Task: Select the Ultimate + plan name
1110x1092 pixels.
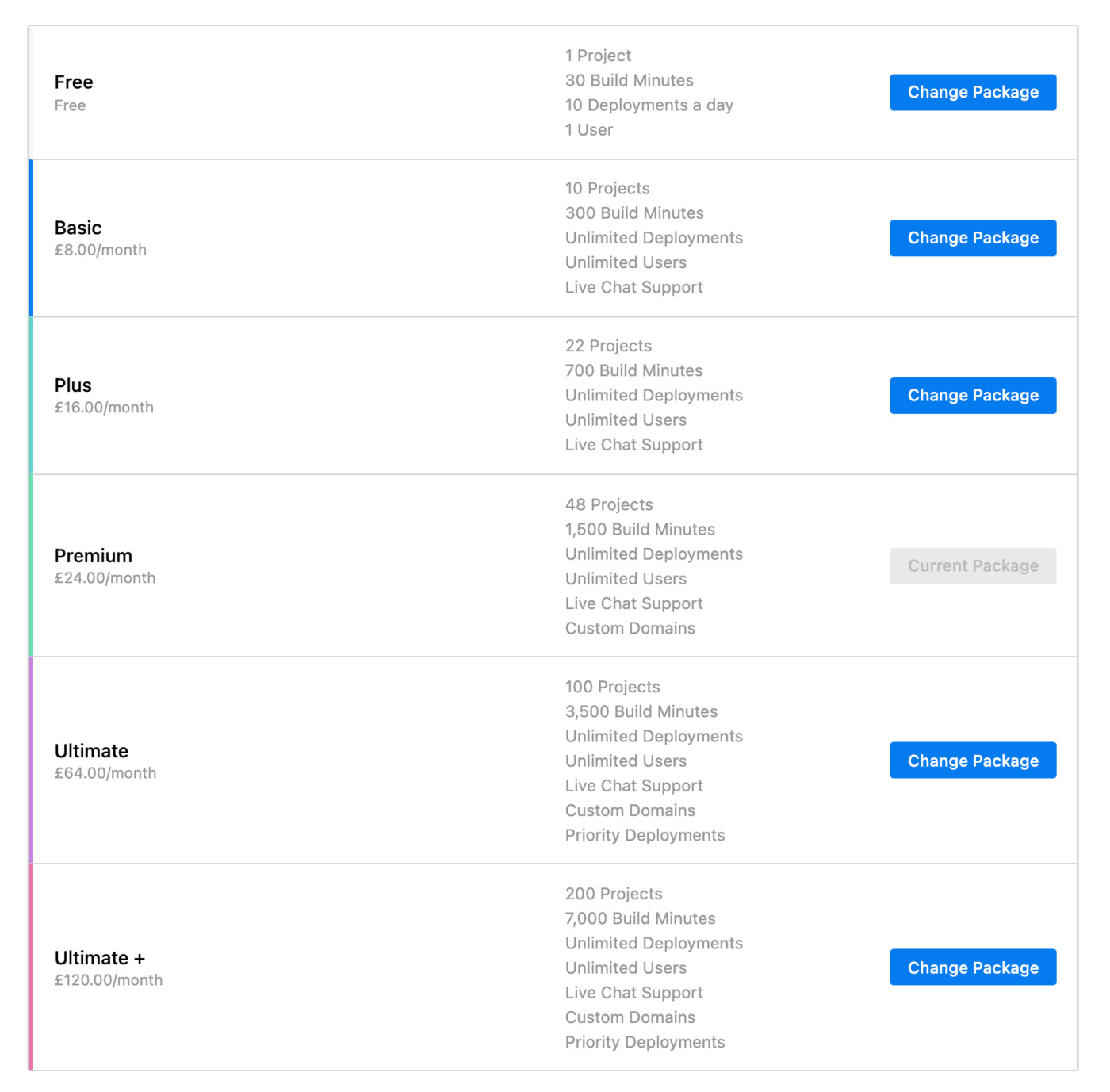Action: tap(99, 958)
